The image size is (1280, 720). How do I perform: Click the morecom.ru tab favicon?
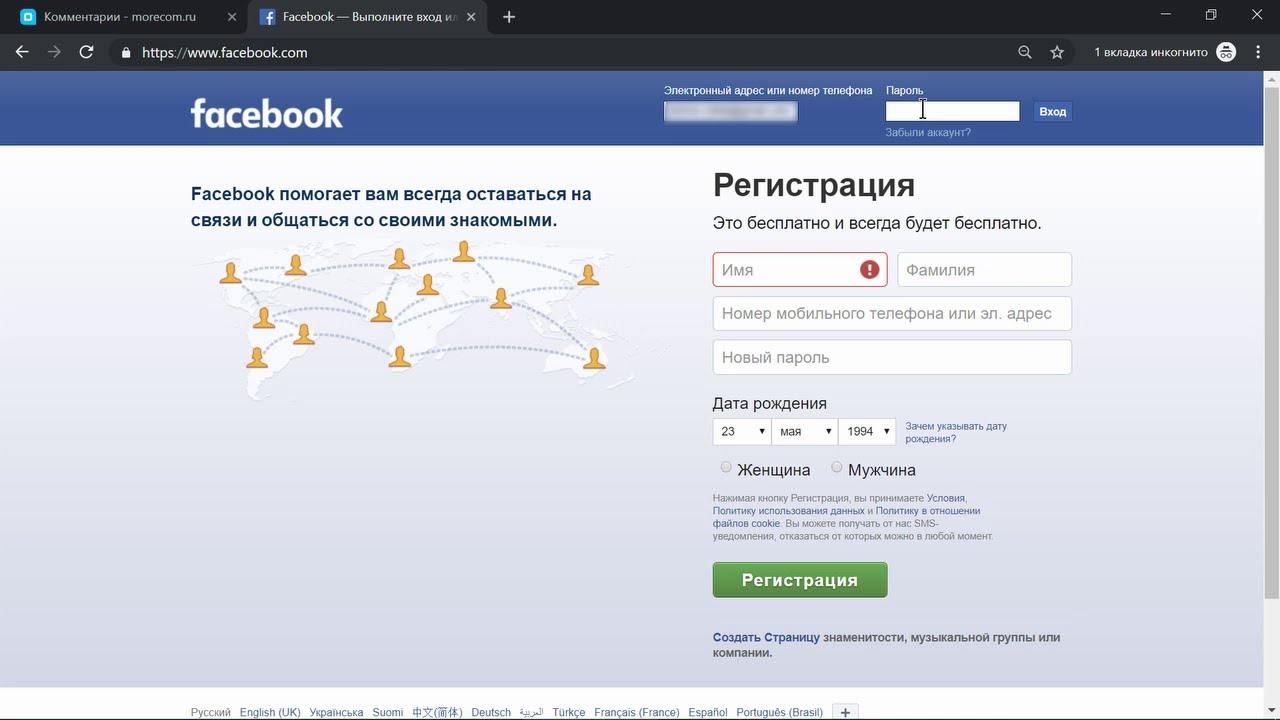coord(28,17)
